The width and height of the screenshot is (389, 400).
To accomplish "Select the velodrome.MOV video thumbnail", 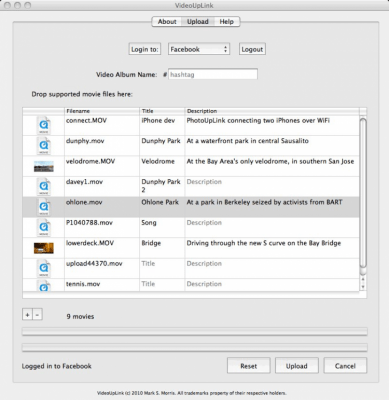I will 44,166.
